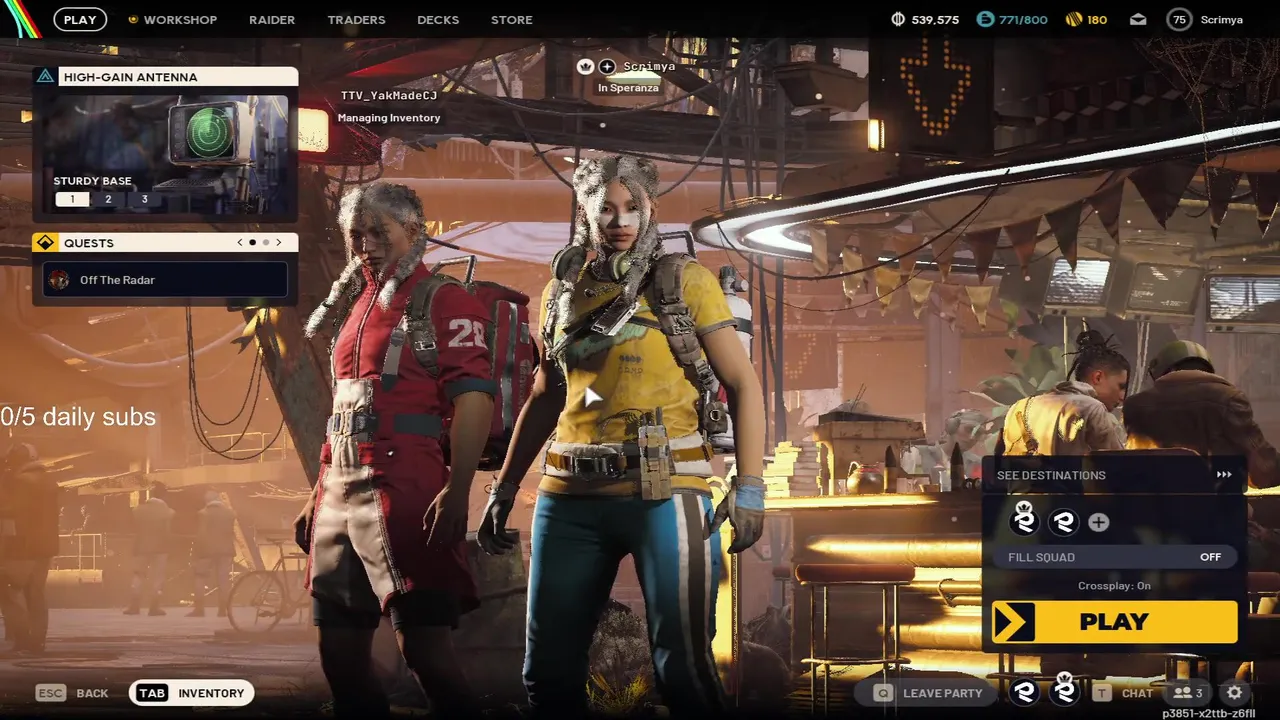Go to the Traders tab
1280x720 pixels.
pos(356,20)
